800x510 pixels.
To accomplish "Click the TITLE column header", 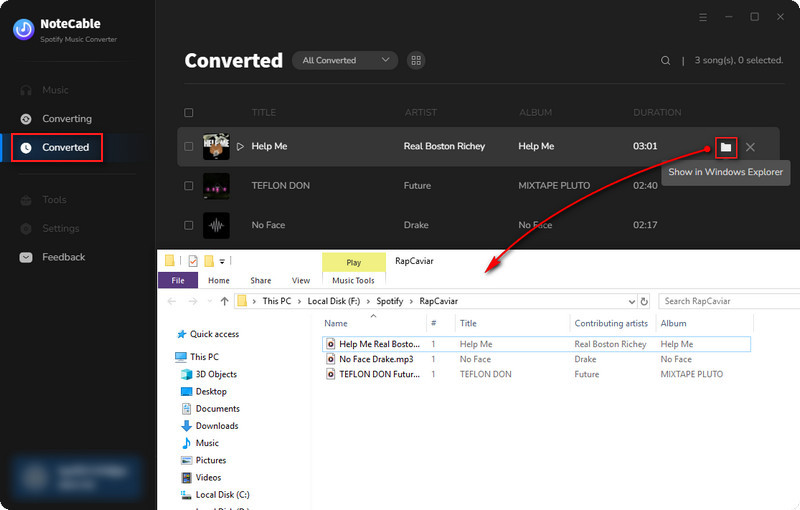I will [x=263, y=112].
